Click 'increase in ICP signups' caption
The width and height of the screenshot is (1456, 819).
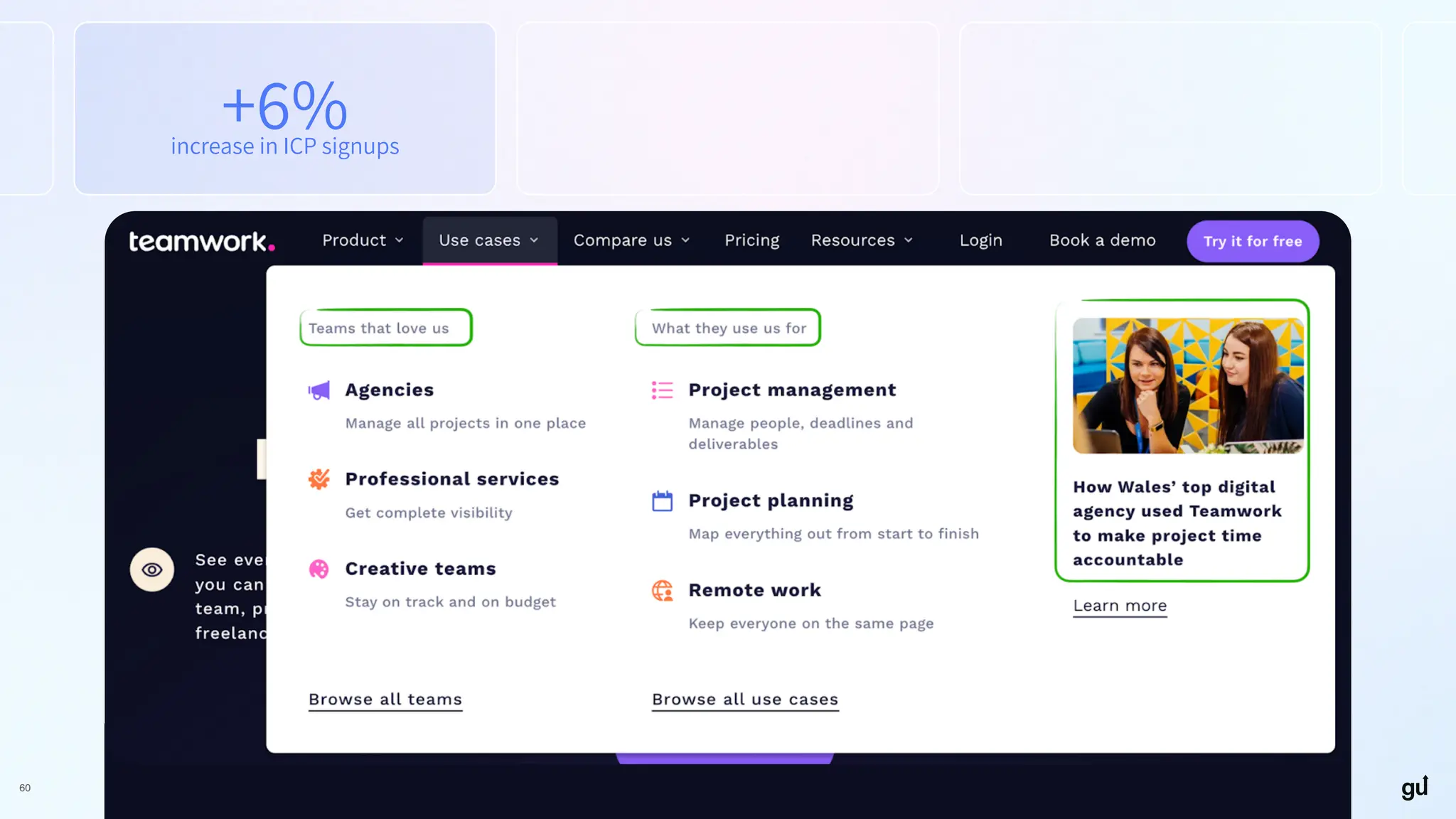285,146
